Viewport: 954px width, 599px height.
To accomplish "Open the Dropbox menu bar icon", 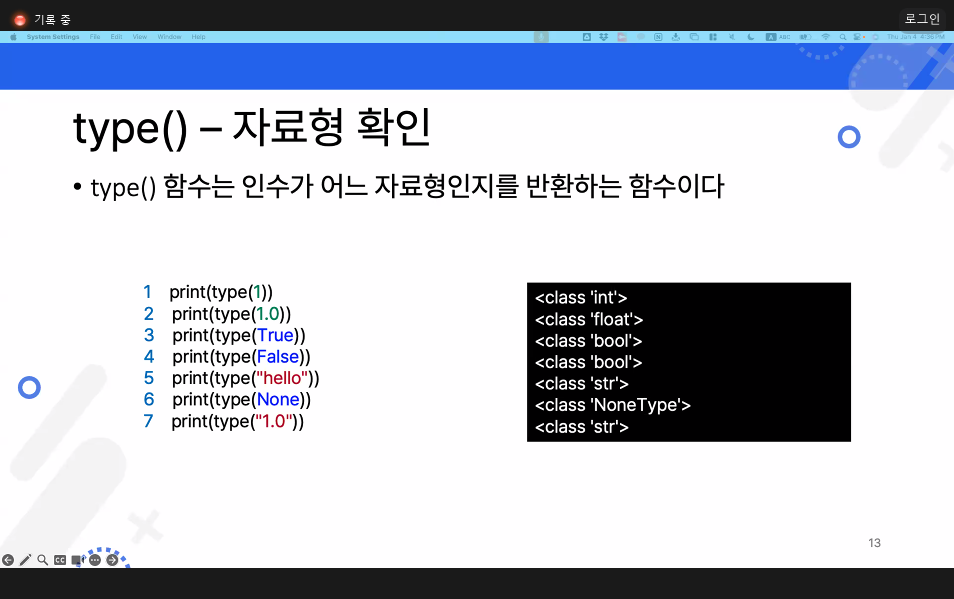I will tap(604, 37).
